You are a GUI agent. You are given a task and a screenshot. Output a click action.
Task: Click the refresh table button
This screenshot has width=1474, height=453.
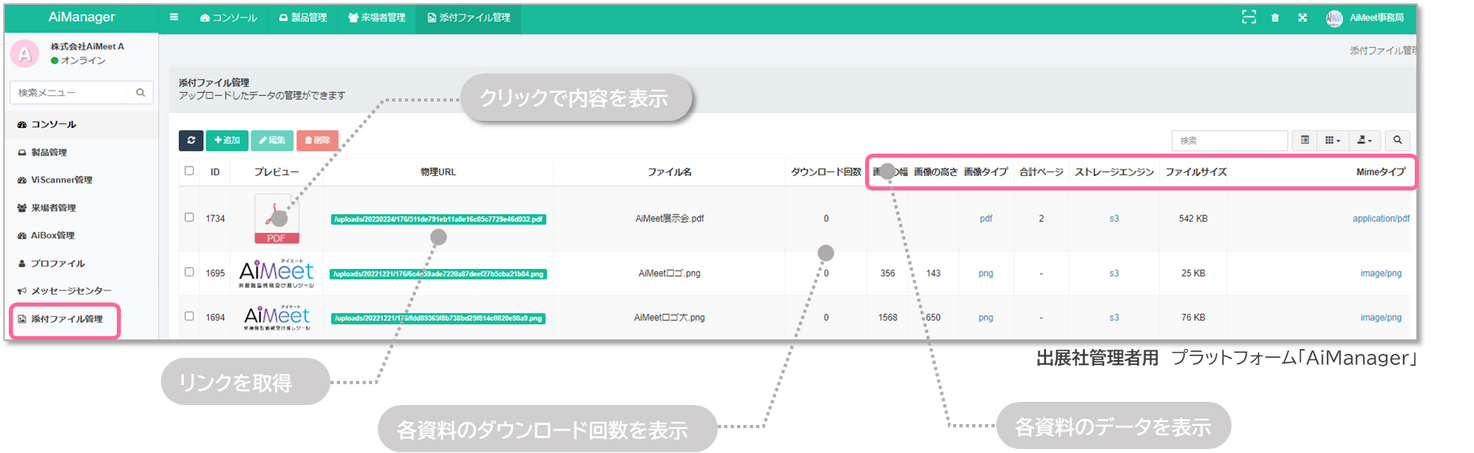click(x=191, y=141)
